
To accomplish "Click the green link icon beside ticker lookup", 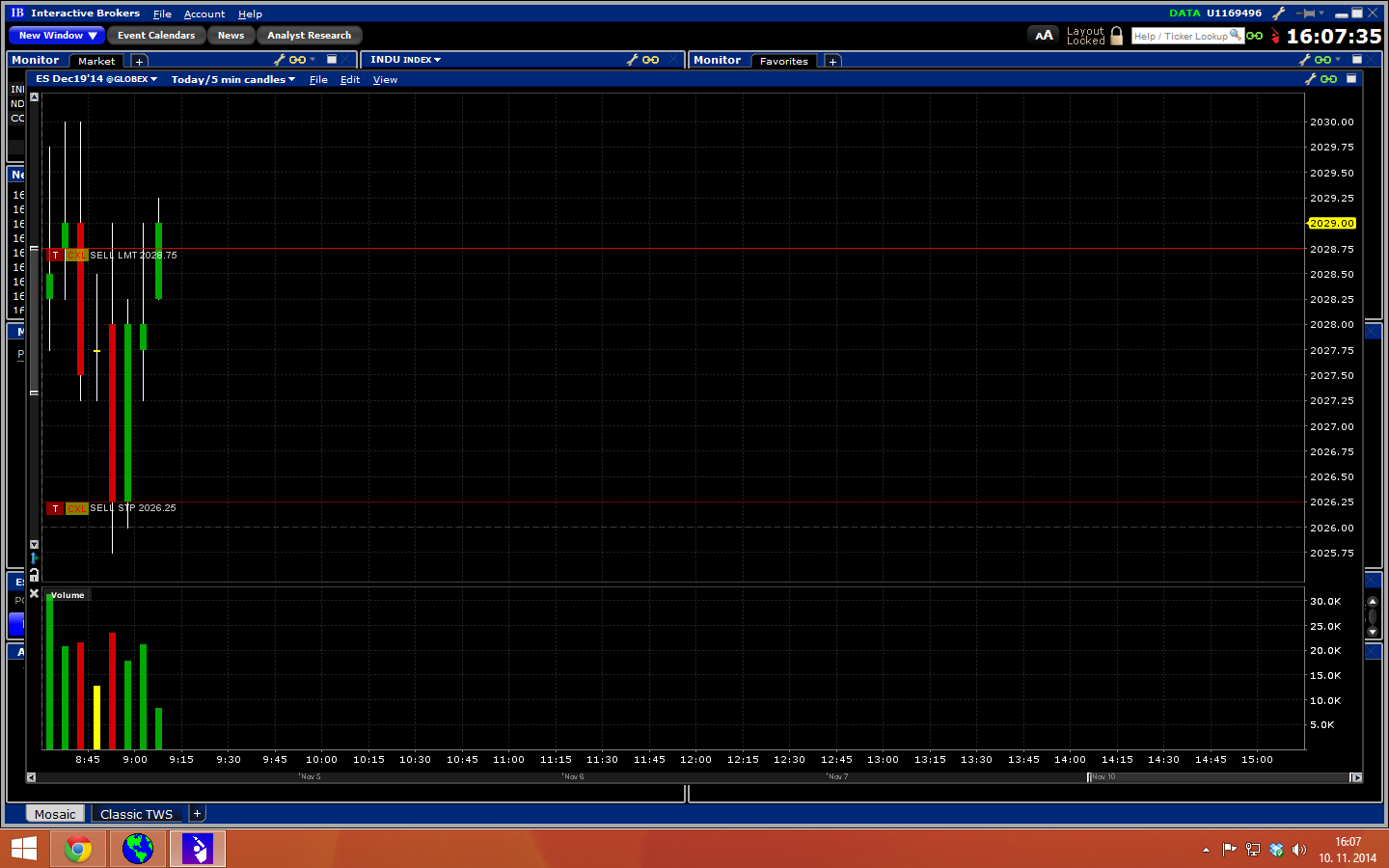I will pos(1255,36).
